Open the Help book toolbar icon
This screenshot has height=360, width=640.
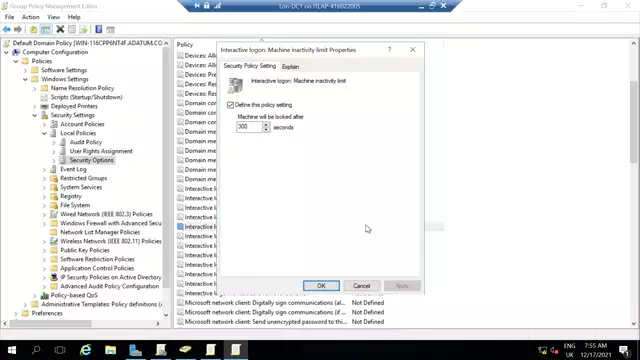click(98, 29)
